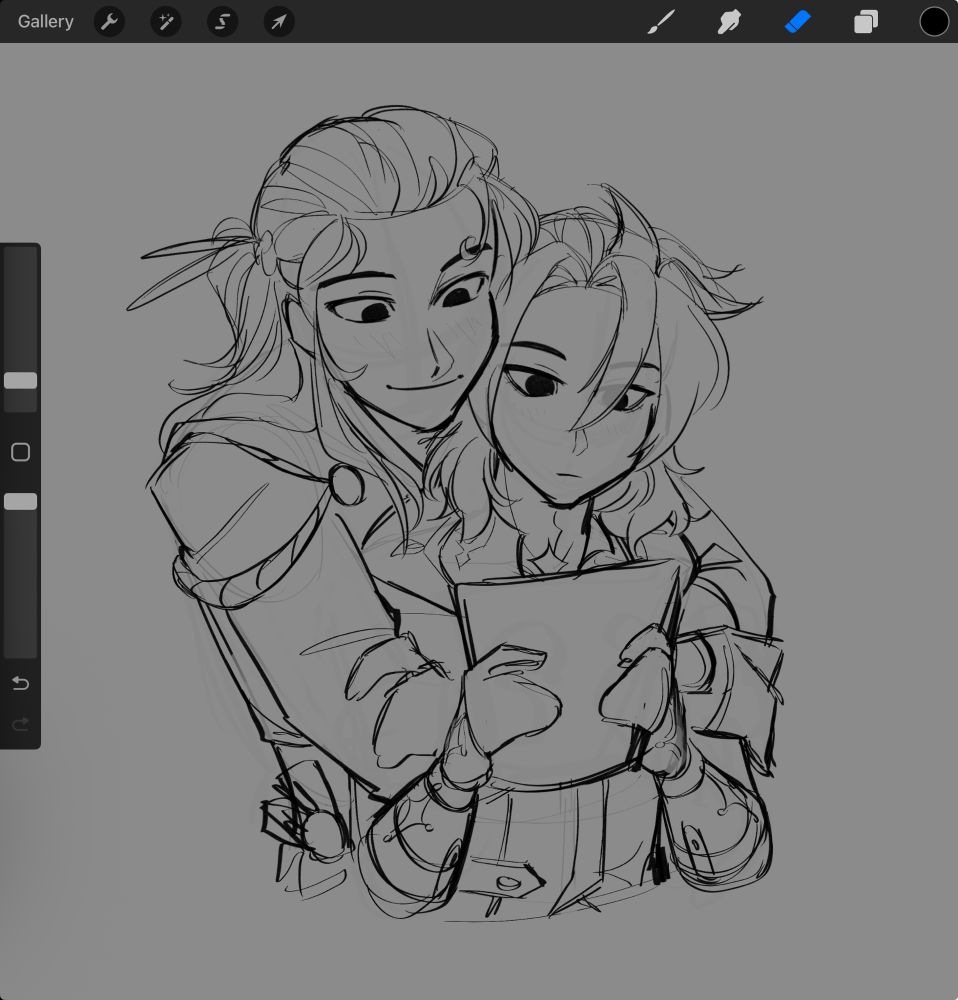The height and width of the screenshot is (1000, 958).
Task: Open the Layers panel
Action: (x=866, y=22)
